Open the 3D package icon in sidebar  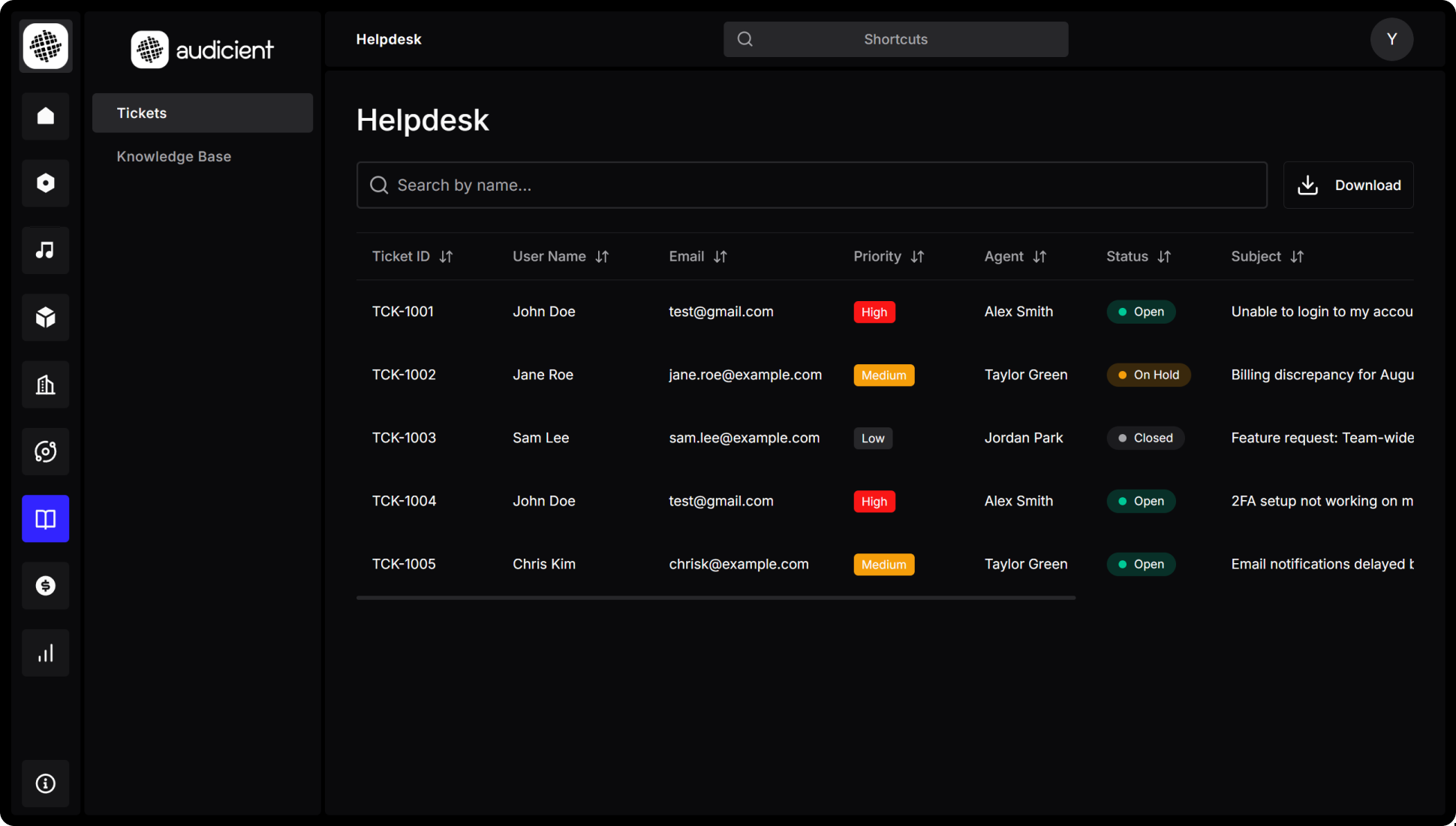[45, 317]
